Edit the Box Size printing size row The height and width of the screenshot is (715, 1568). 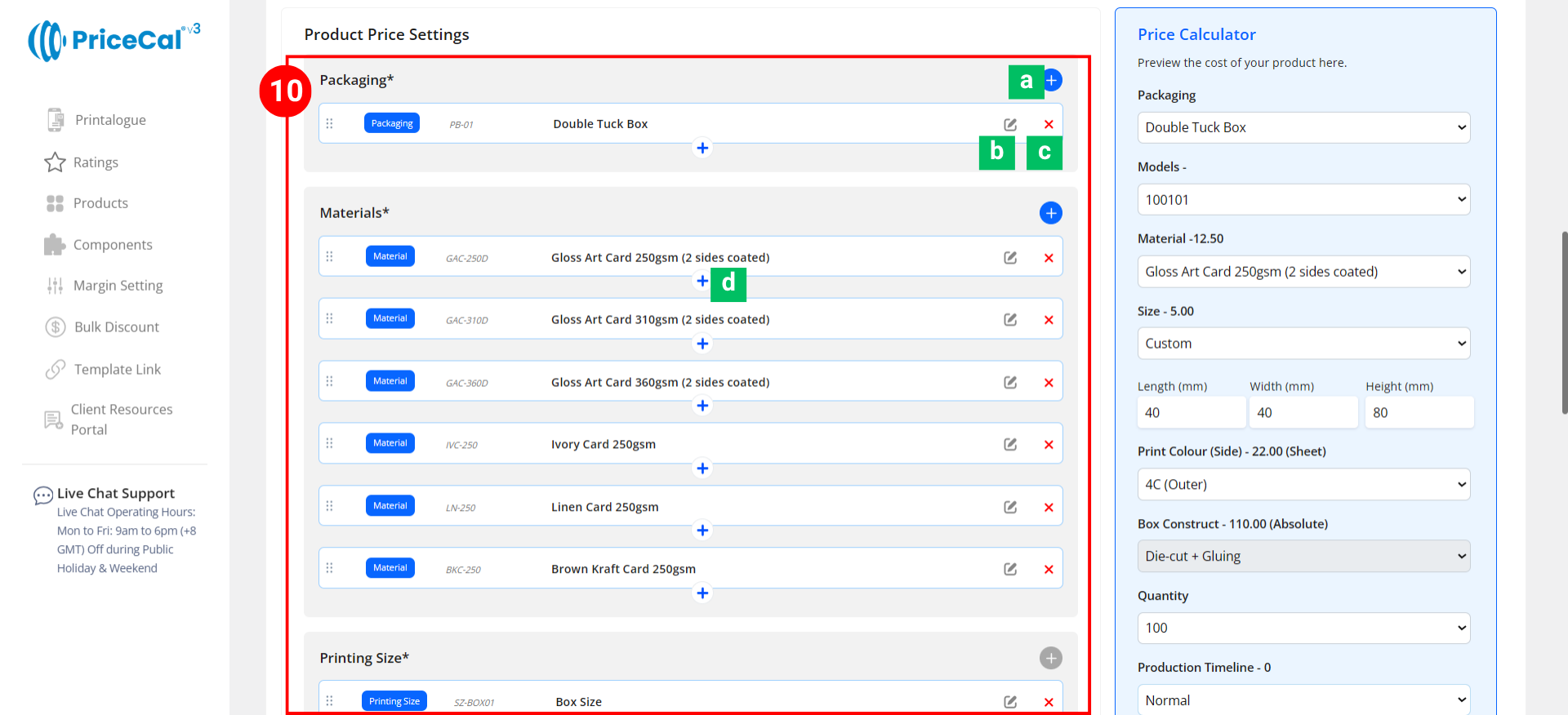(1010, 702)
